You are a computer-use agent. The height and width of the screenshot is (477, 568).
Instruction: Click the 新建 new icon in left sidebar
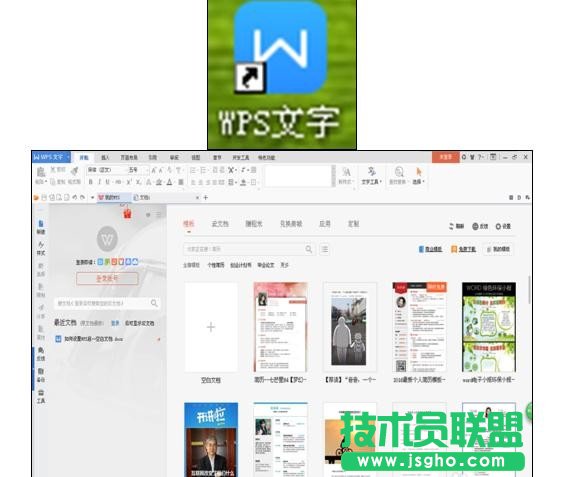coord(41,227)
